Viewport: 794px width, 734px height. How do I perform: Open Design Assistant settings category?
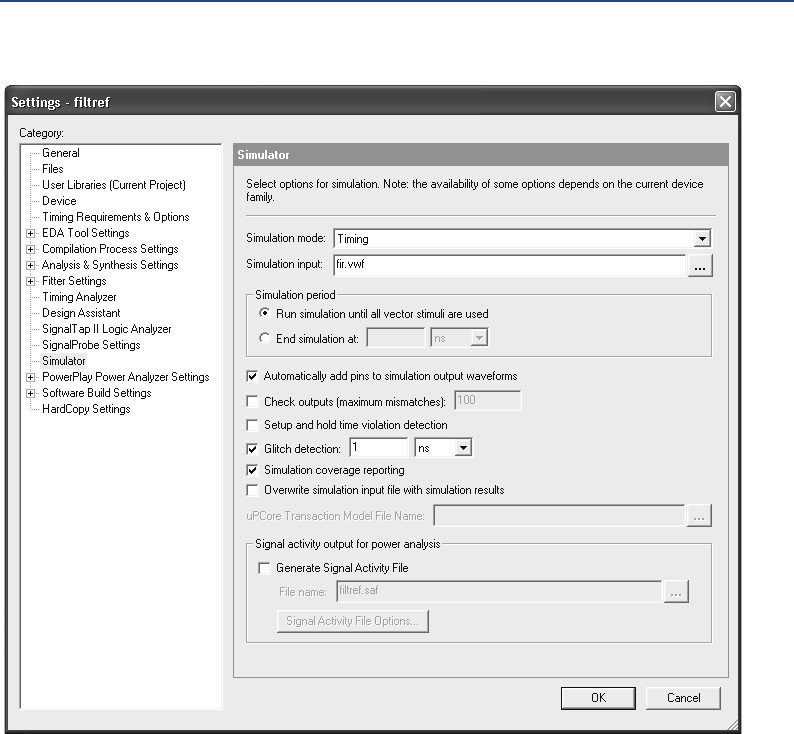click(80, 313)
